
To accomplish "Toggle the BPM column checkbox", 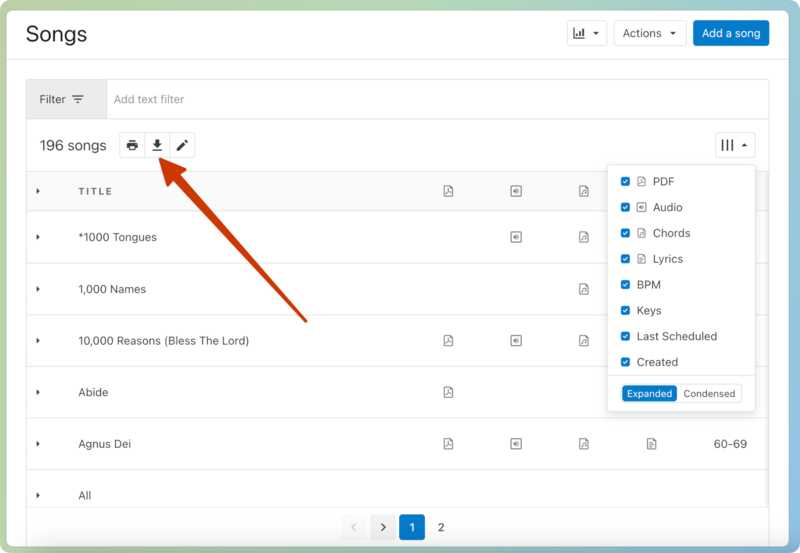I will (x=626, y=285).
